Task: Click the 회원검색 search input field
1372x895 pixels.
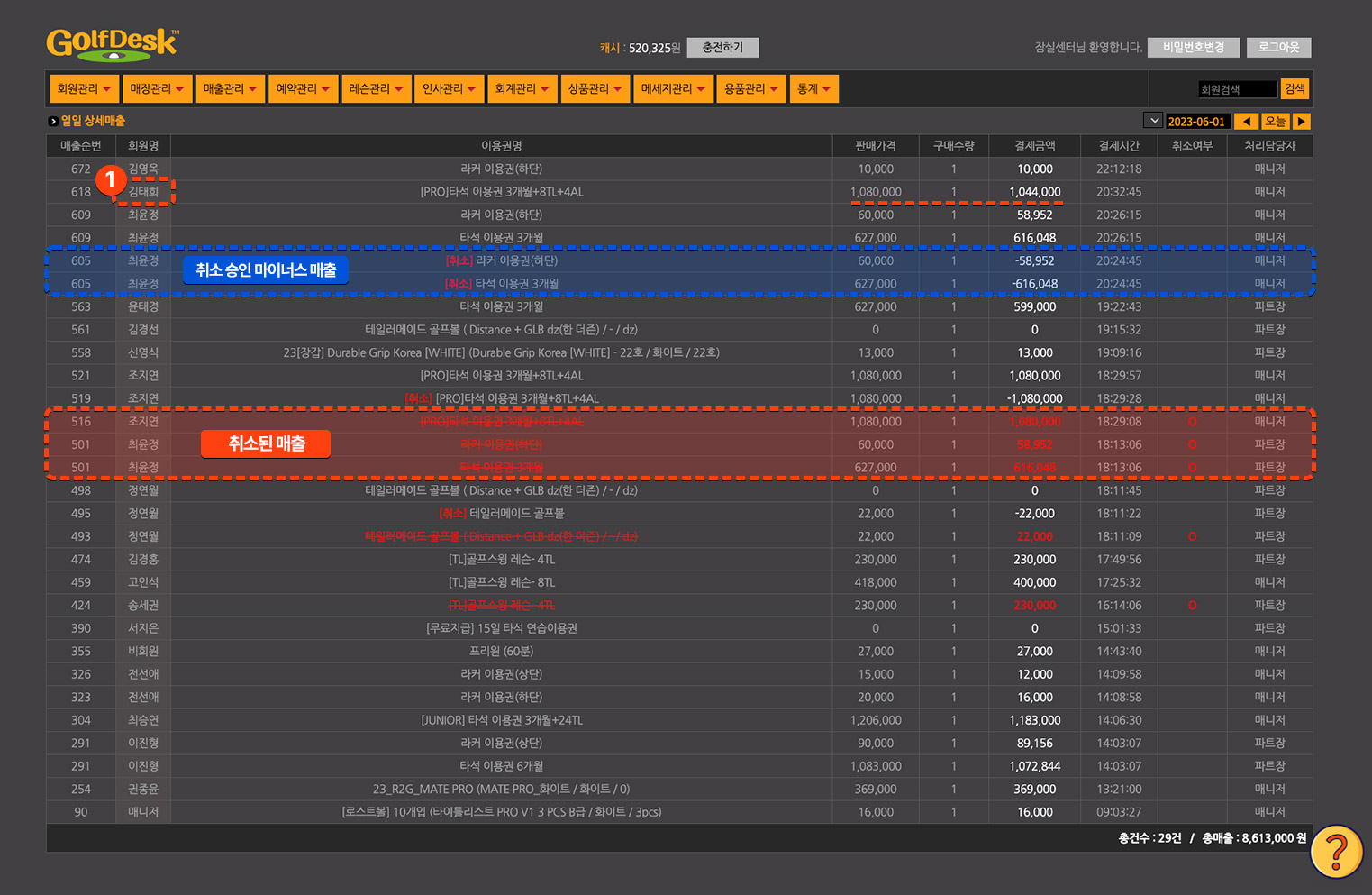Action: pos(1237,89)
